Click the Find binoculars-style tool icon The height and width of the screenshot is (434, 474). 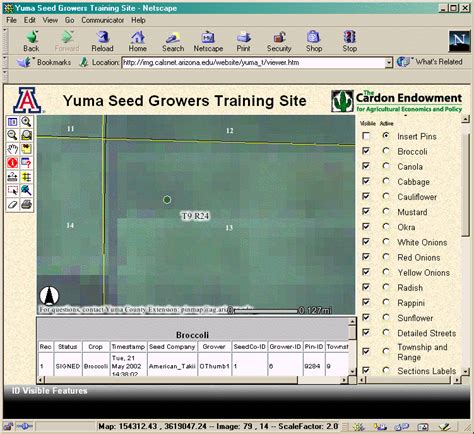coord(13,177)
